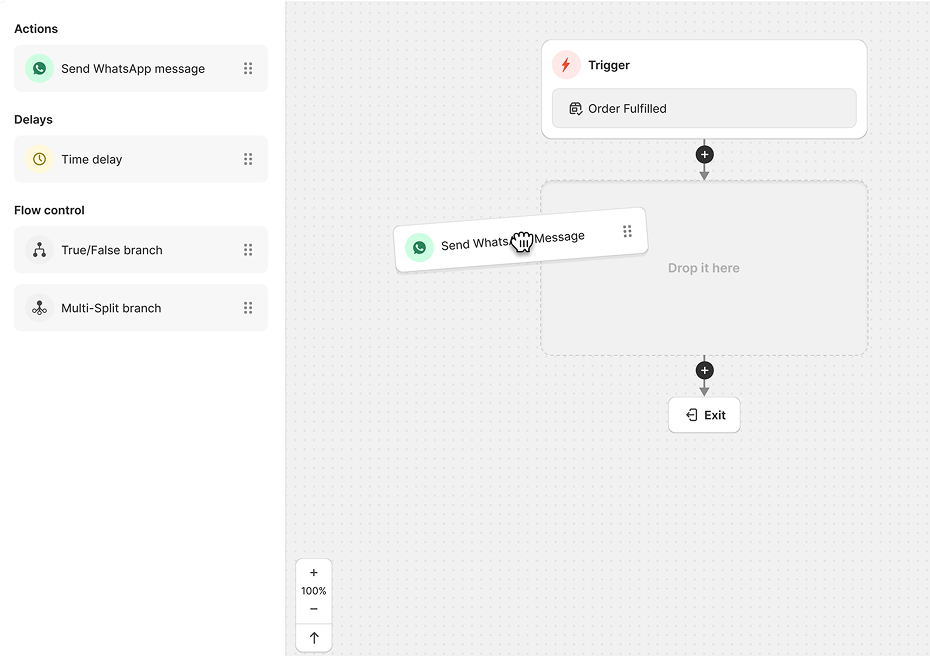Click the Time delay clock icon

39,159
